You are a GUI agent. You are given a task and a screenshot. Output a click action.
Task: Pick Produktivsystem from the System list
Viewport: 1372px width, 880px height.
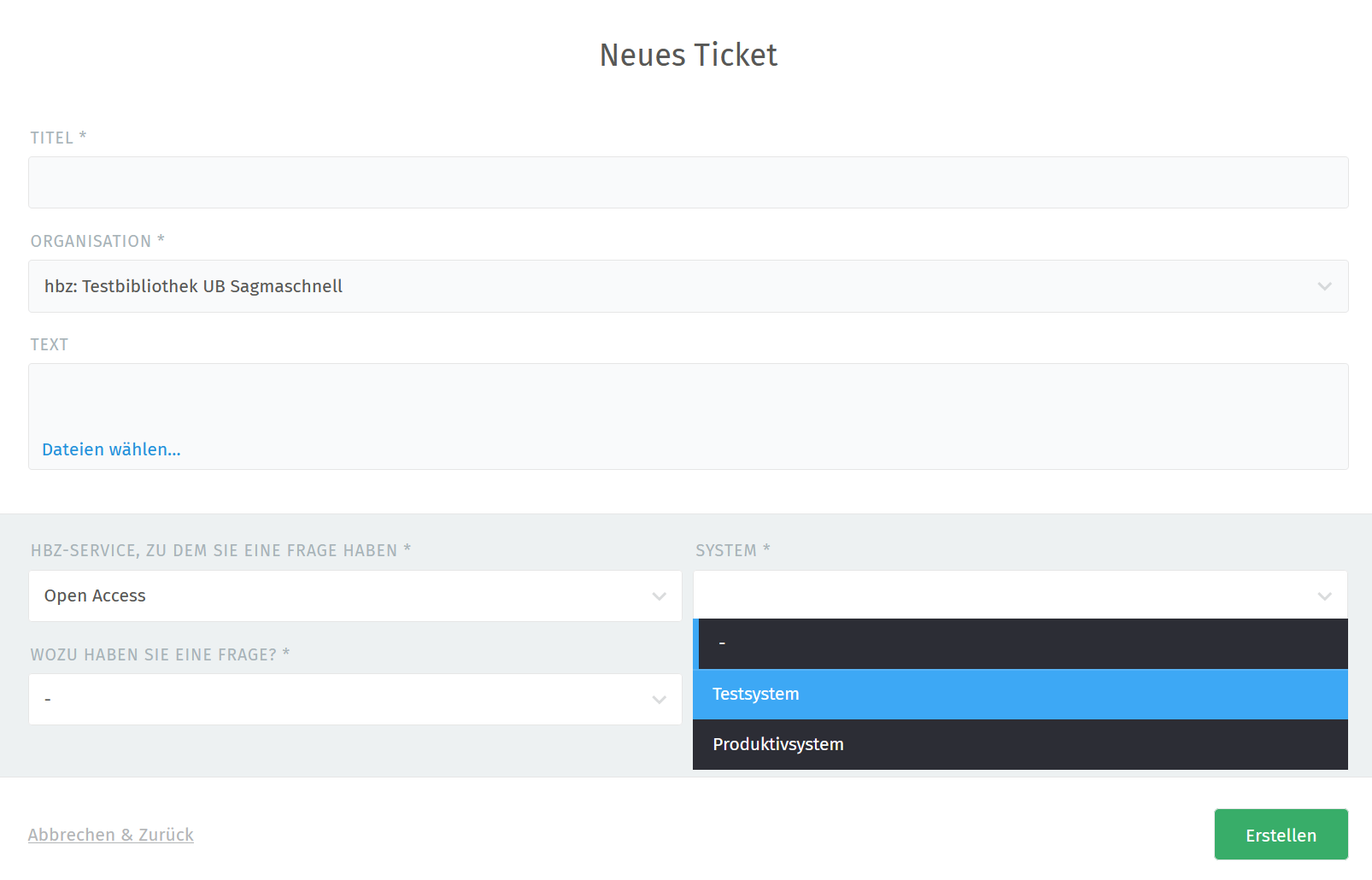point(1021,744)
